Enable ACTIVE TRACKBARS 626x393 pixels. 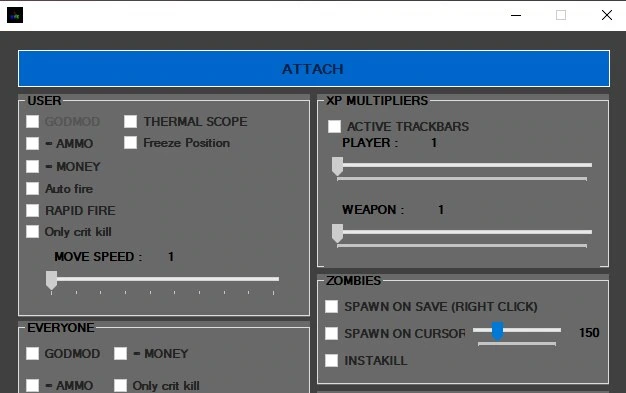point(334,127)
